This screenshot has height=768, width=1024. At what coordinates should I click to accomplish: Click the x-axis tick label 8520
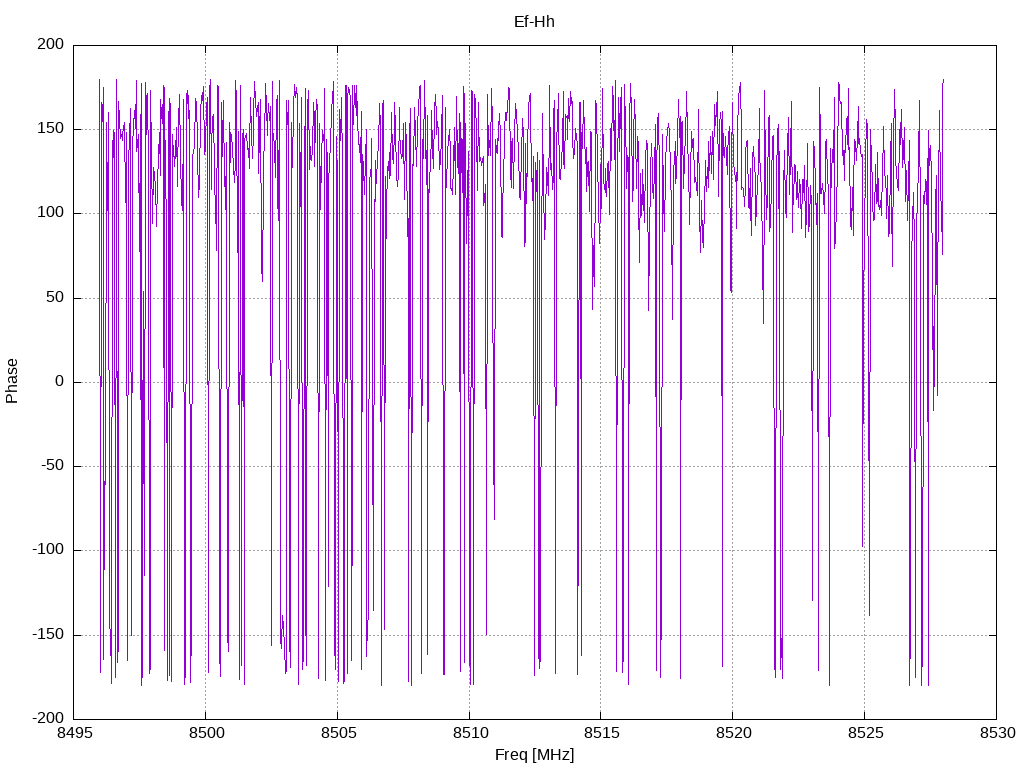click(x=733, y=733)
